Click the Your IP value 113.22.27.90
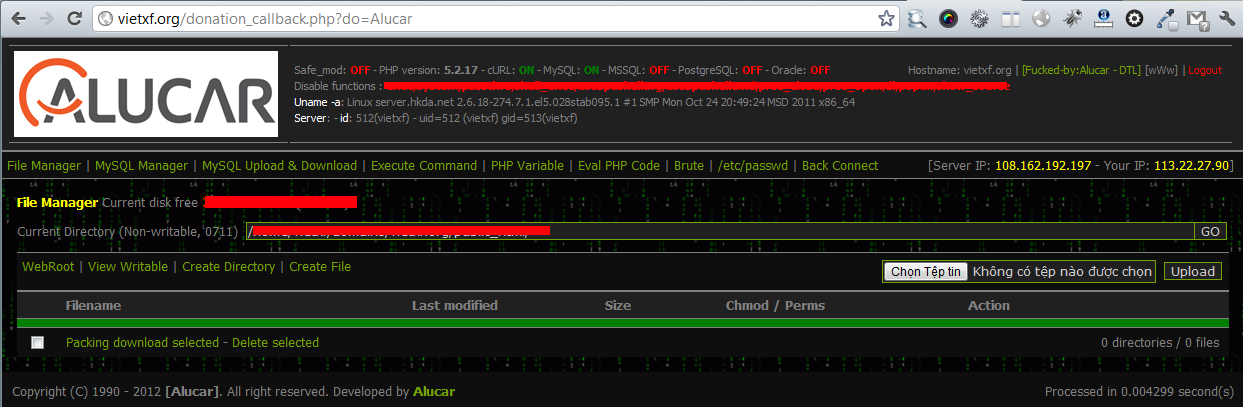Image resolution: width=1243 pixels, height=407 pixels. pos(1192,166)
